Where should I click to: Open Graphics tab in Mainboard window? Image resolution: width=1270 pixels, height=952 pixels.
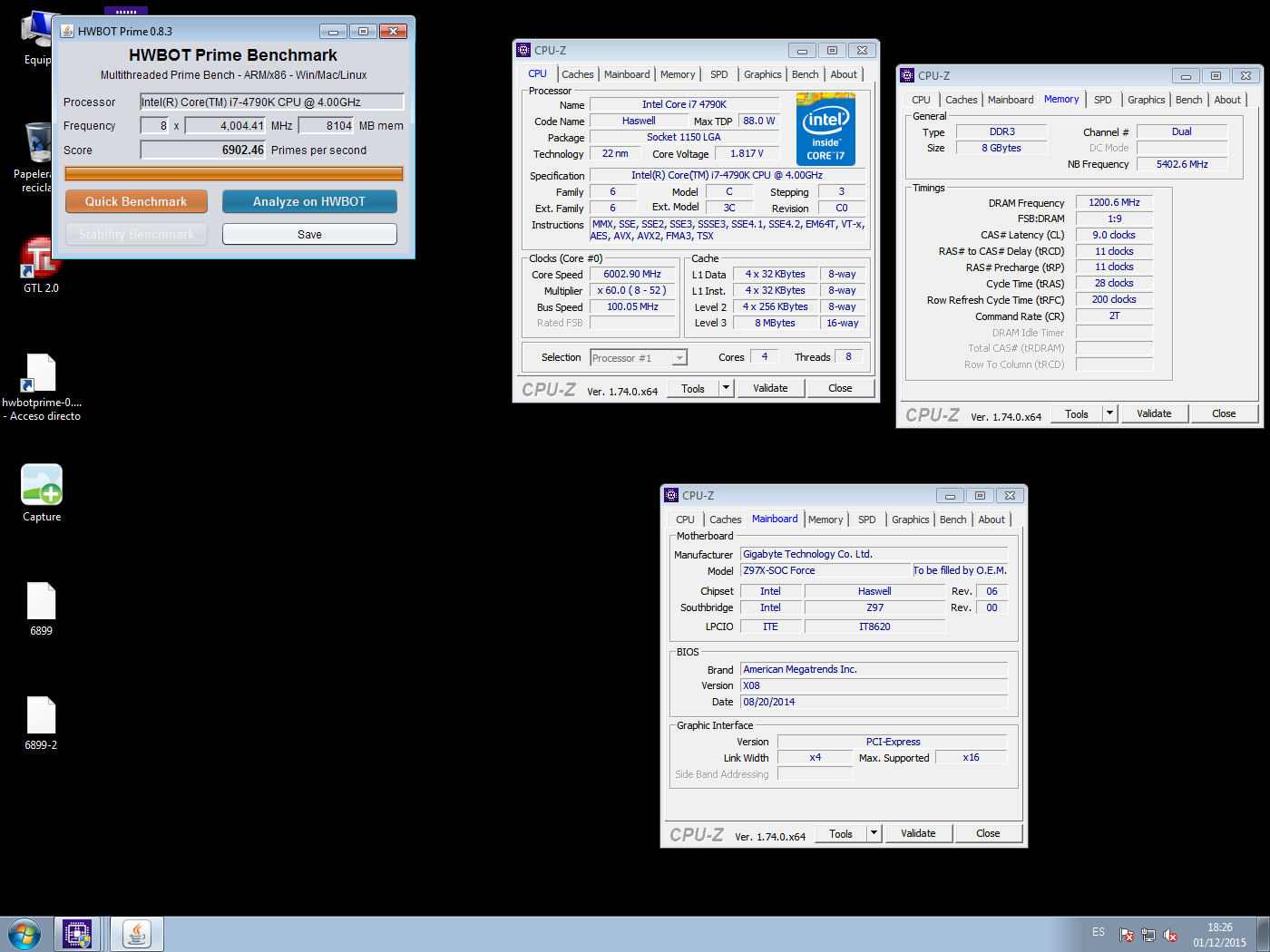tap(911, 520)
